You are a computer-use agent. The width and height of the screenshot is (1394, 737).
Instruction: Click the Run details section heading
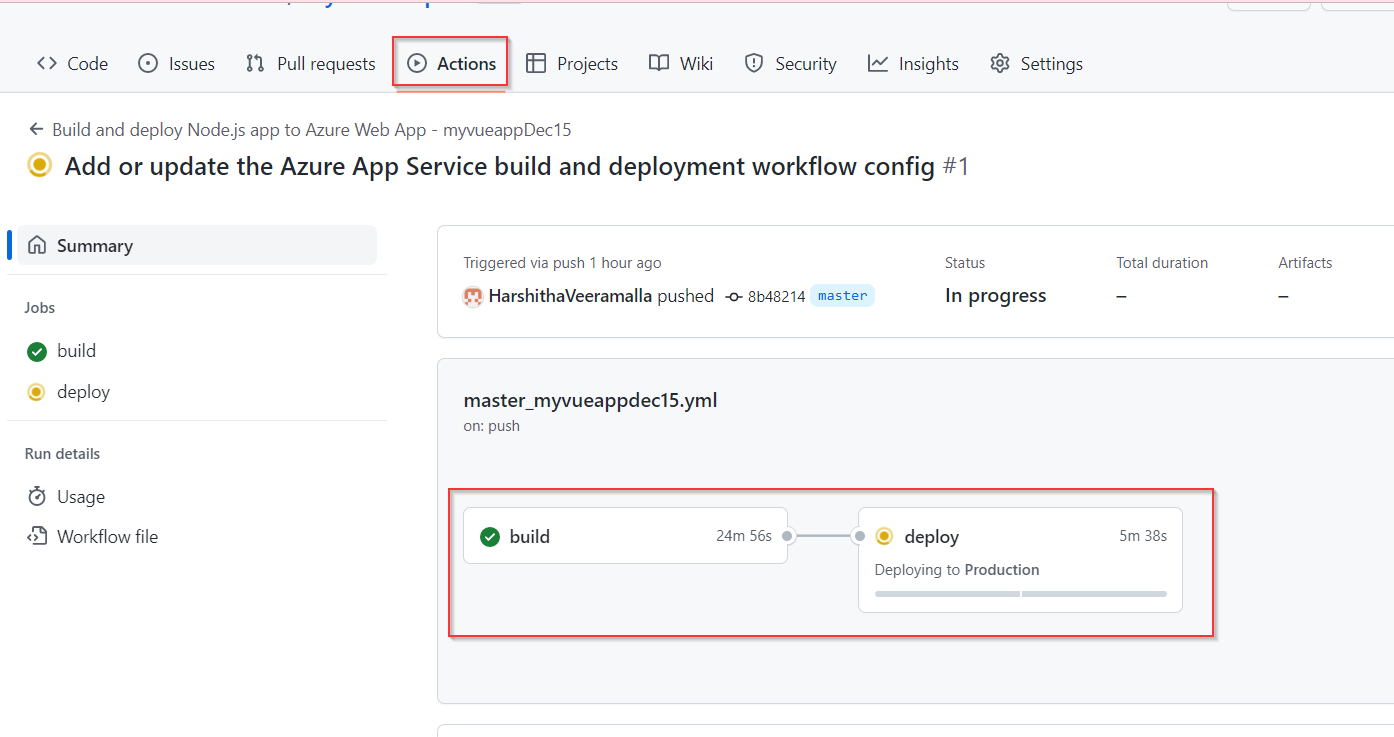pos(62,454)
